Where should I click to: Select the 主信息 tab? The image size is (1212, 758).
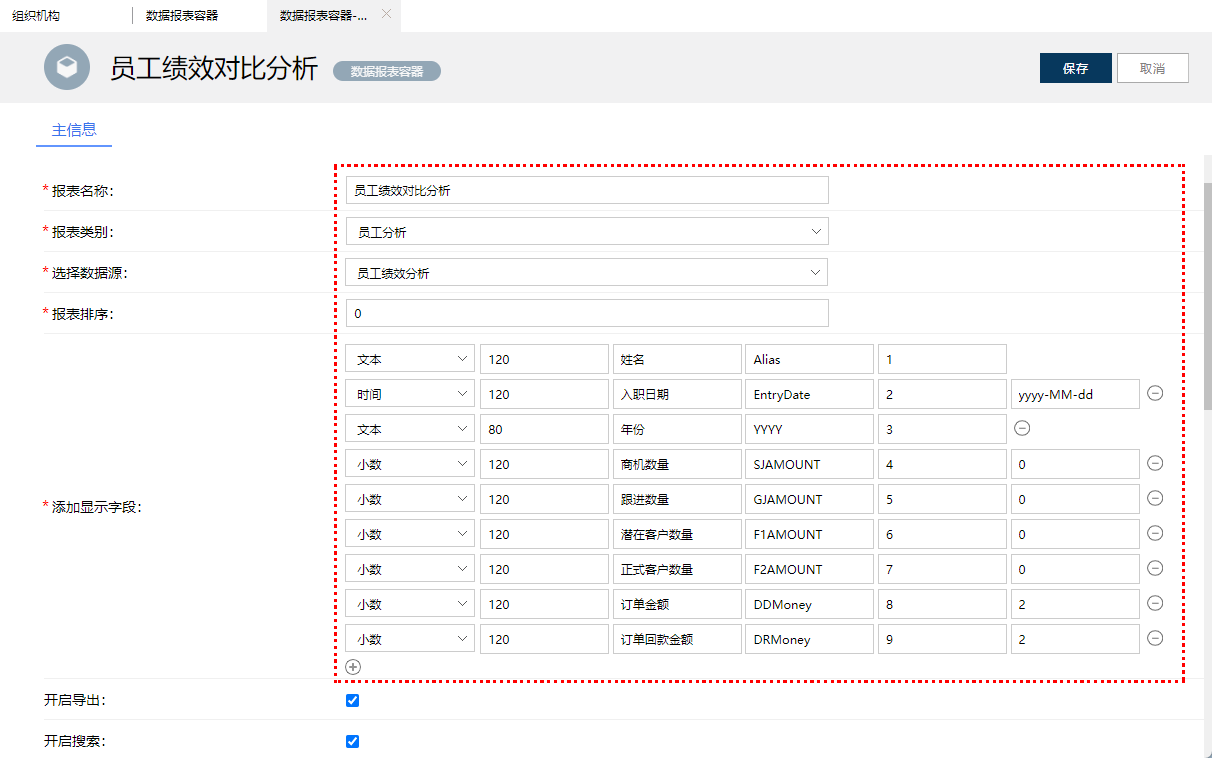tap(73, 130)
